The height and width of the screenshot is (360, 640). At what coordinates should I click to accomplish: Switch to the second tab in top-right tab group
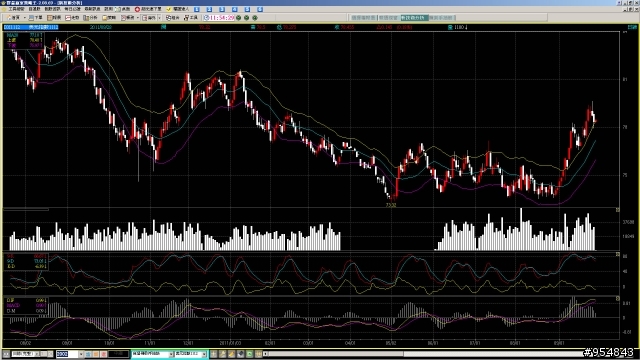(389, 18)
